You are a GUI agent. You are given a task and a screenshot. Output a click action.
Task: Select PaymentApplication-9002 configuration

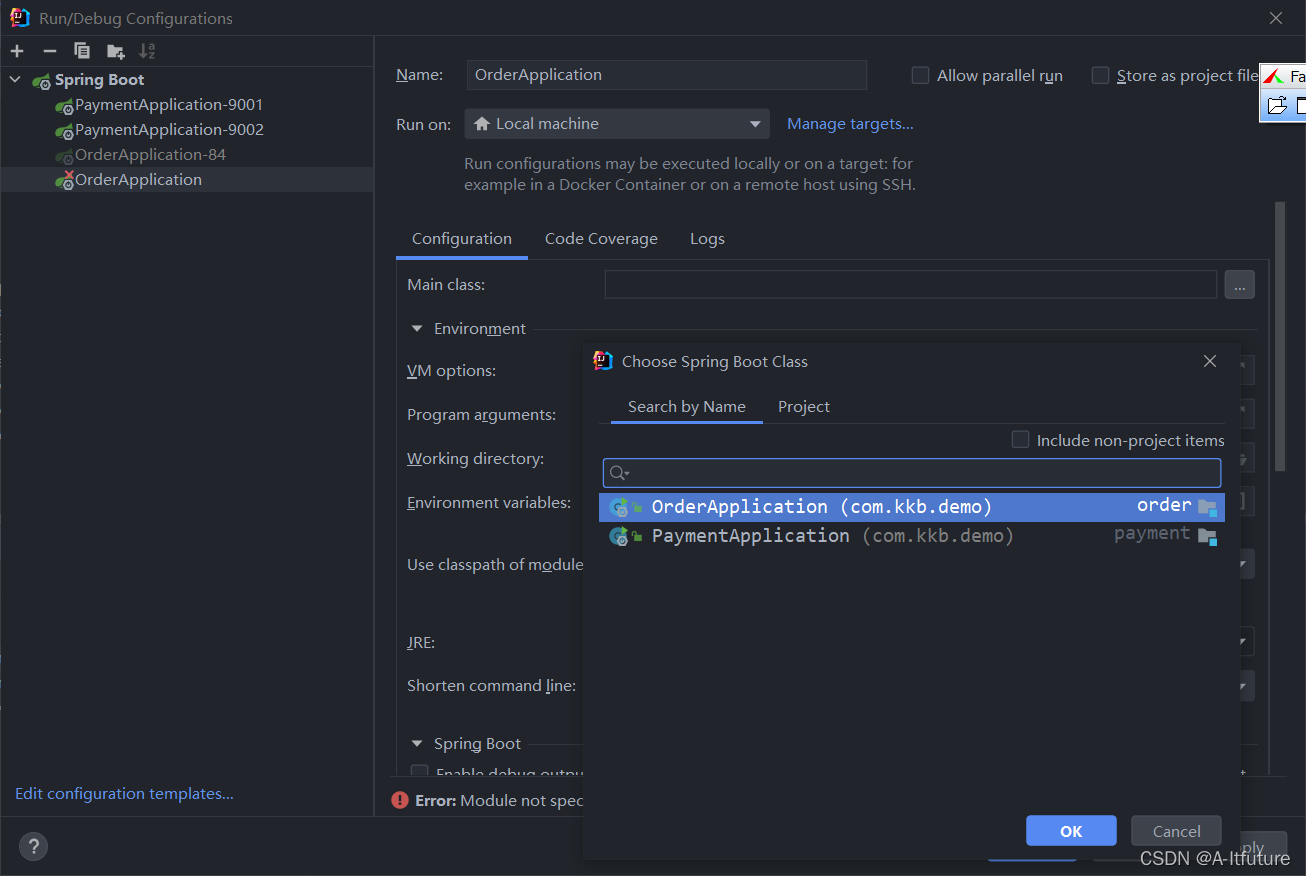click(187, 130)
